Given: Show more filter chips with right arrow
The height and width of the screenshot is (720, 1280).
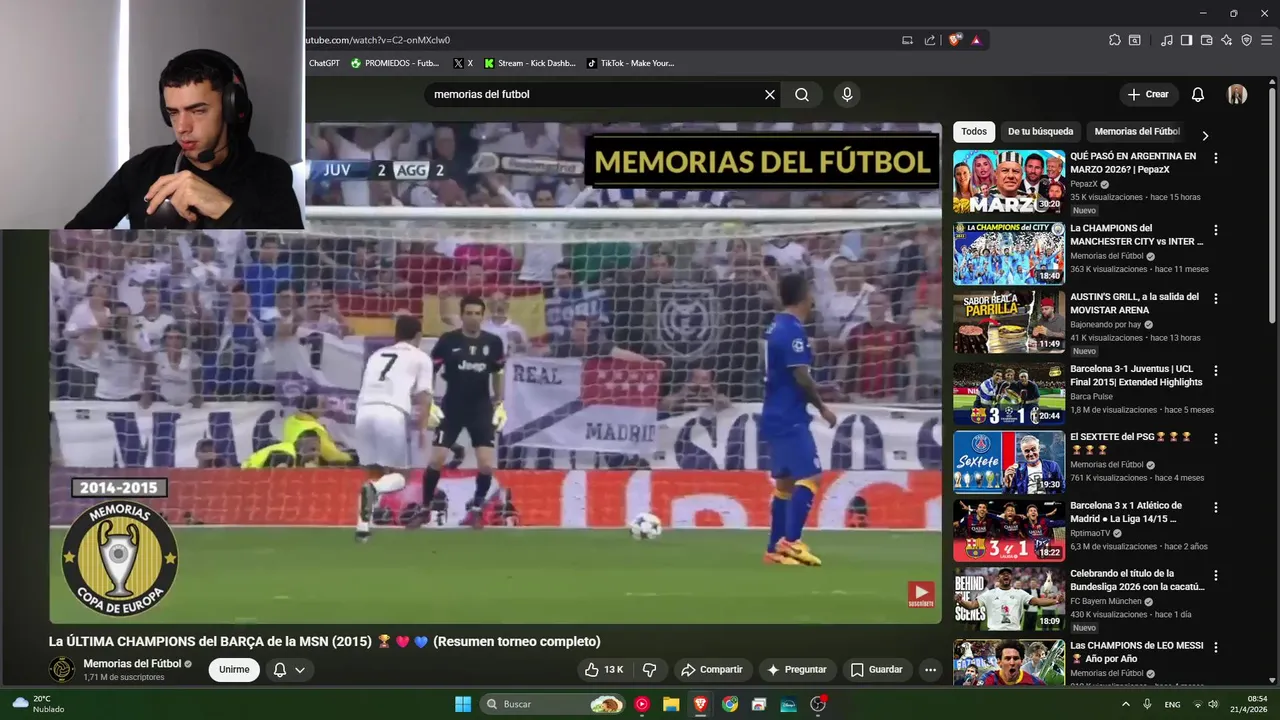Looking at the screenshot, I should coord(1205,135).
